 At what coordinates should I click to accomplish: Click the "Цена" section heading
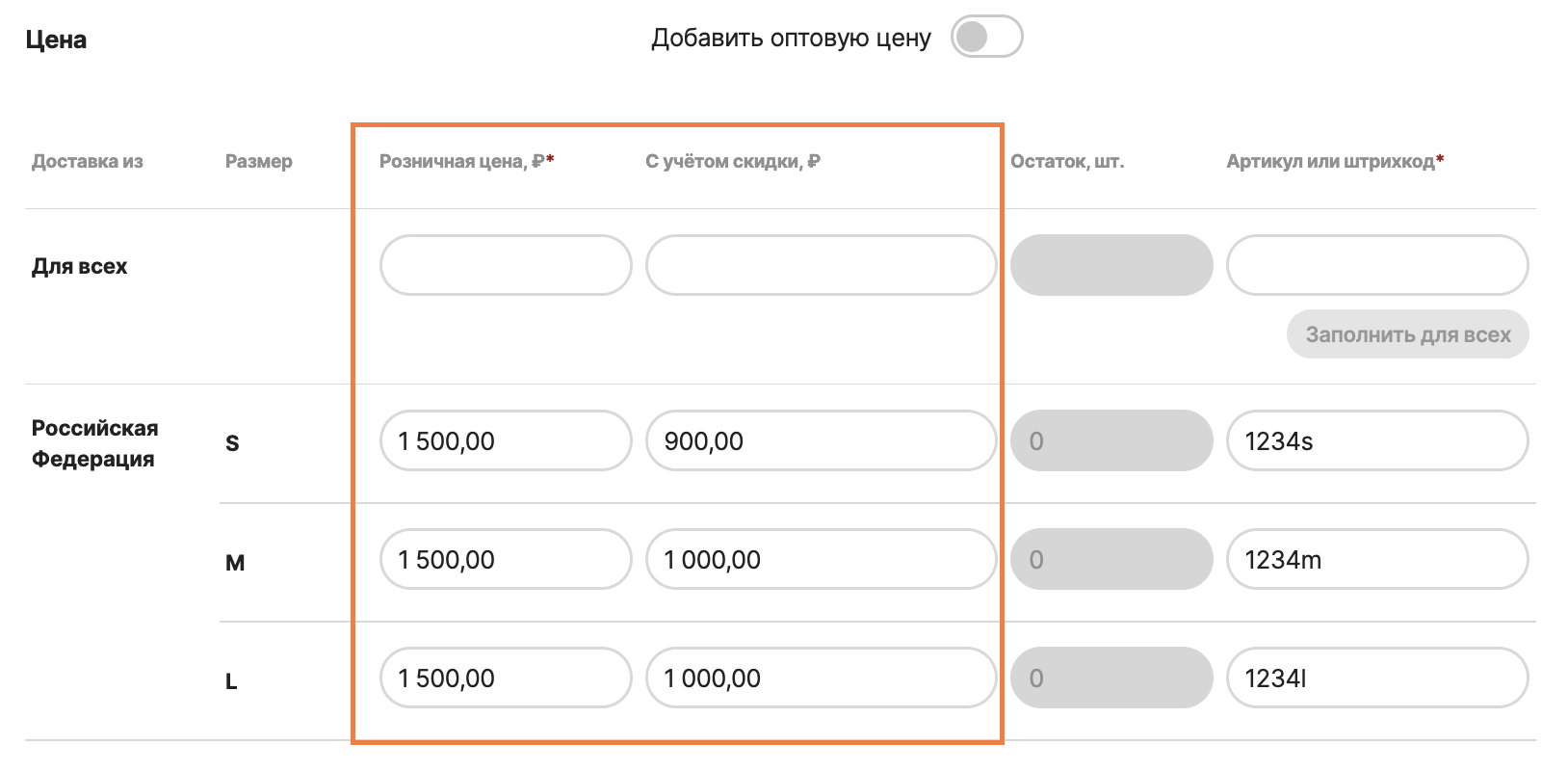58,39
